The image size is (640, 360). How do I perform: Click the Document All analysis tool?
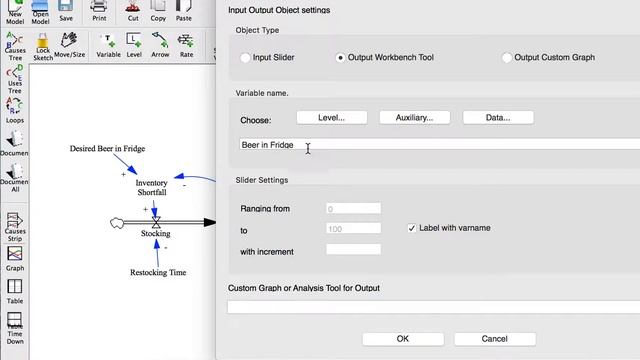pos(14,178)
